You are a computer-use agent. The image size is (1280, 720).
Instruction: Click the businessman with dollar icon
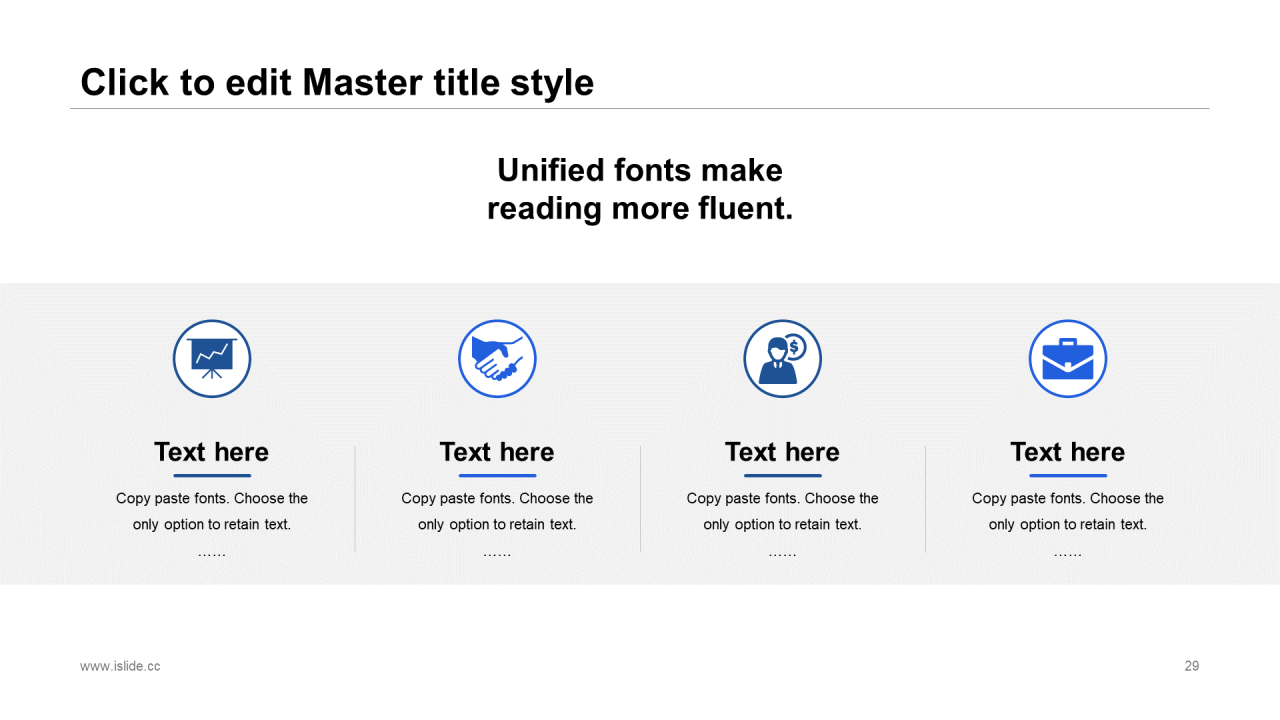point(782,358)
